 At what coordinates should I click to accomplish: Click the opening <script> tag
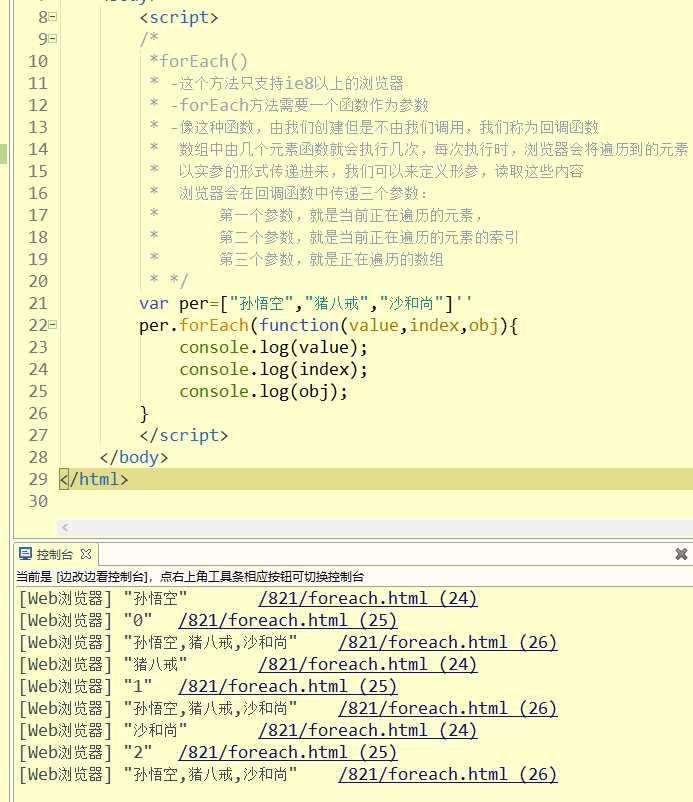[x=178, y=17]
